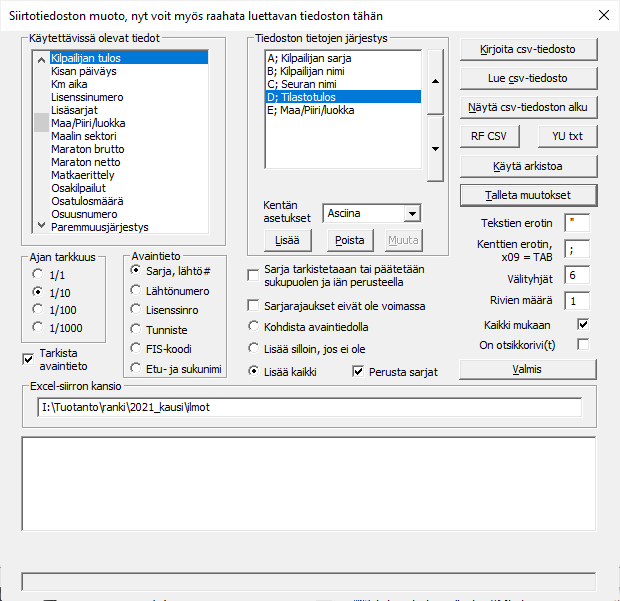Click the move-up arrow button beside field order list
This screenshot has height=601, width=620.
coord(434,82)
